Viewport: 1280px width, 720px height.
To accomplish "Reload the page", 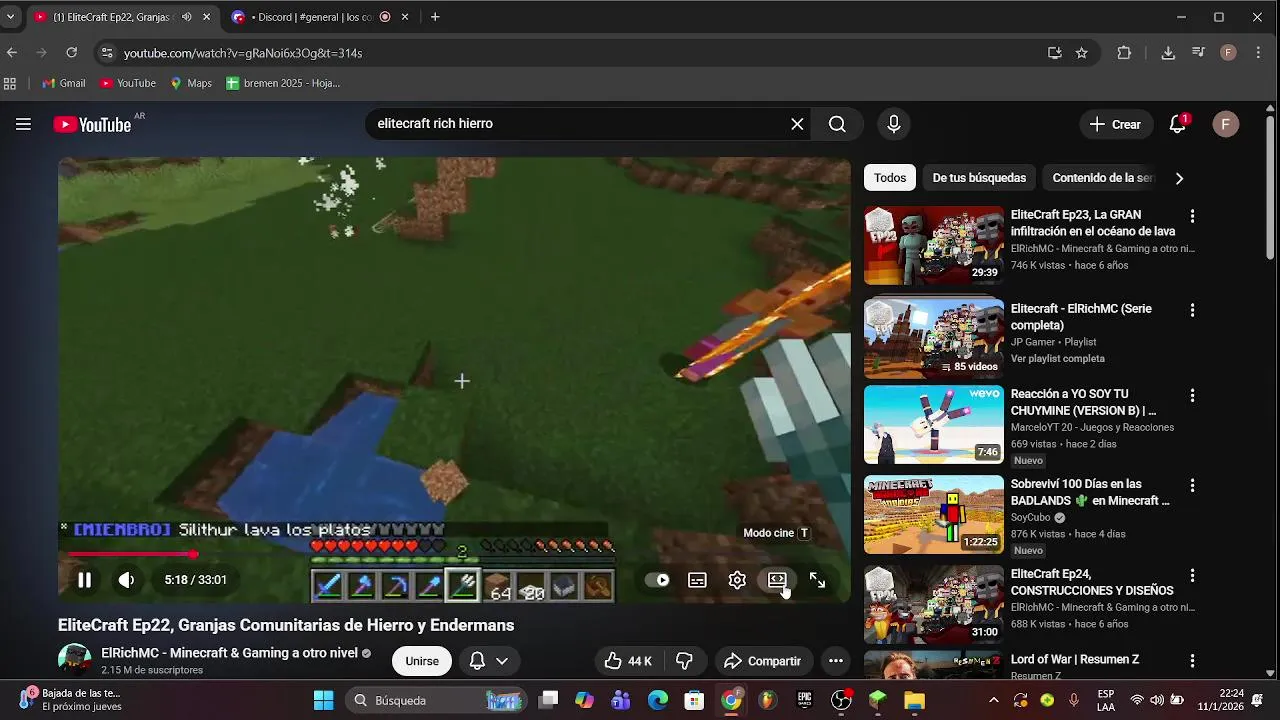I will tap(72, 53).
